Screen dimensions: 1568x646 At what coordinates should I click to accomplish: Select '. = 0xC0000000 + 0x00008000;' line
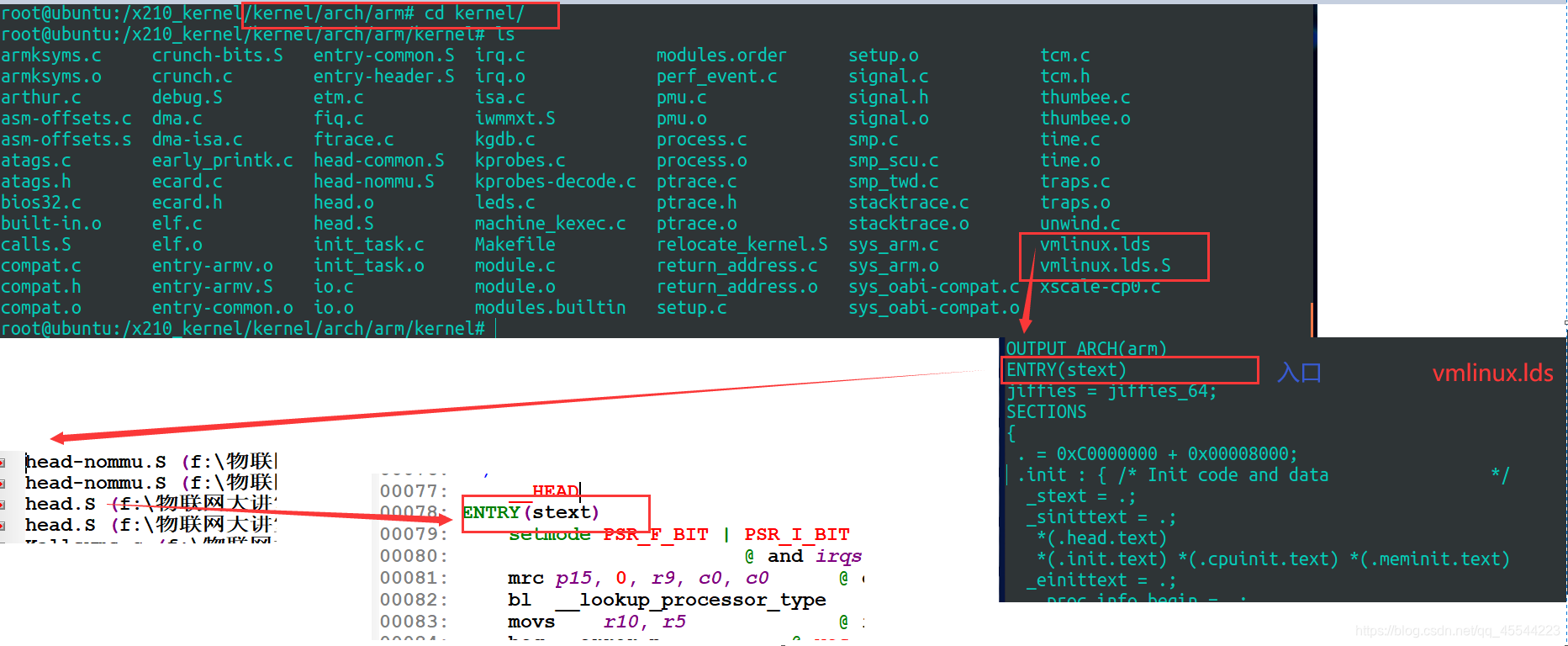(x=1157, y=454)
